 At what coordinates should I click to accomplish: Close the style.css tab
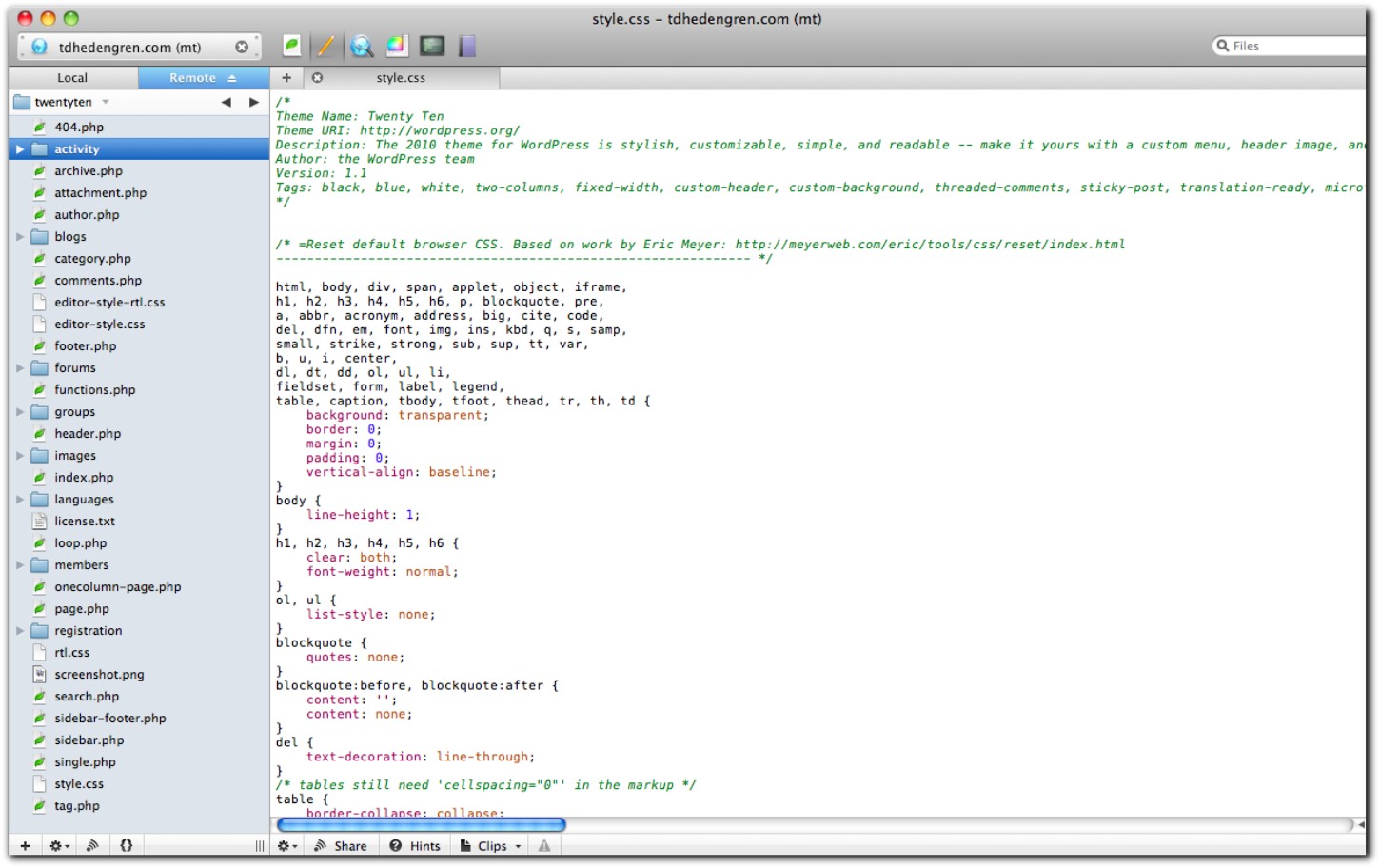(x=317, y=78)
